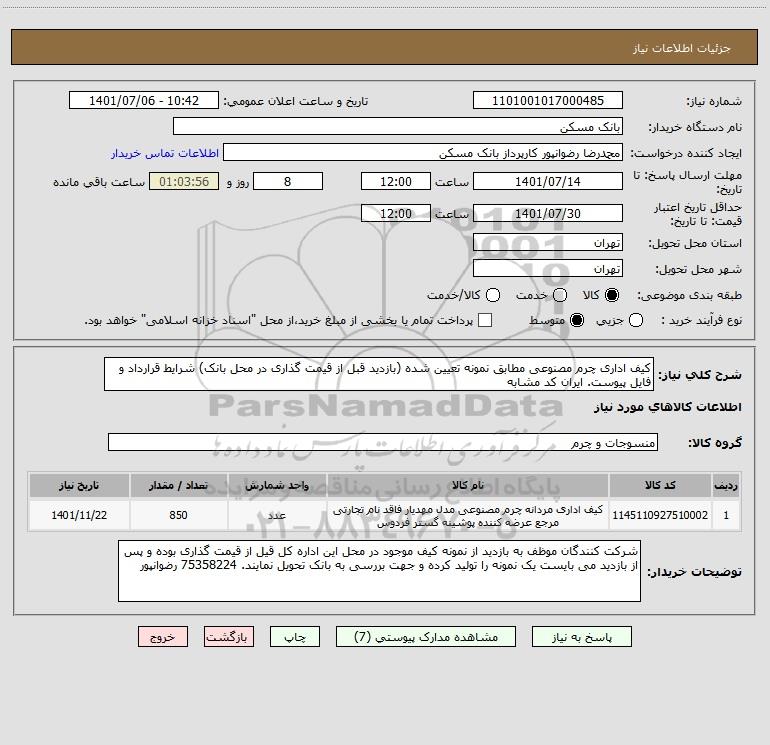Click the need date cell 1401/11/22
The width and height of the screenshot is (770, 745).
[79, 515]
